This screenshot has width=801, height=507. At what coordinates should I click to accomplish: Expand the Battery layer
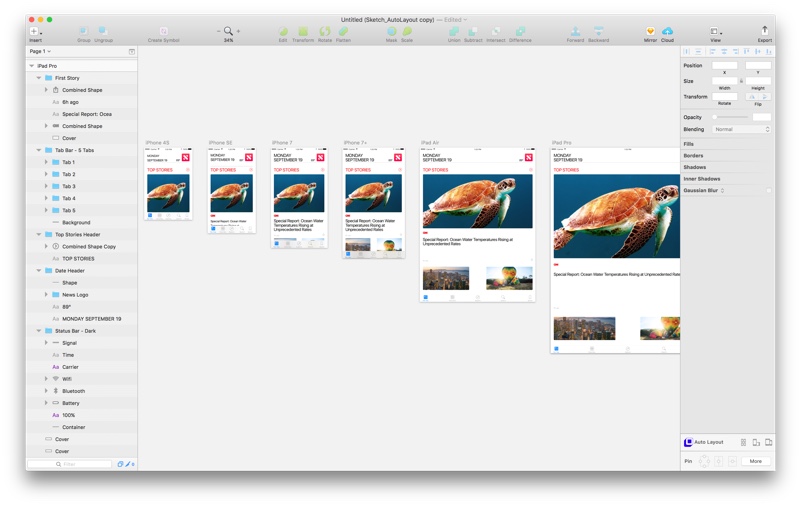[x=46, y=403]
